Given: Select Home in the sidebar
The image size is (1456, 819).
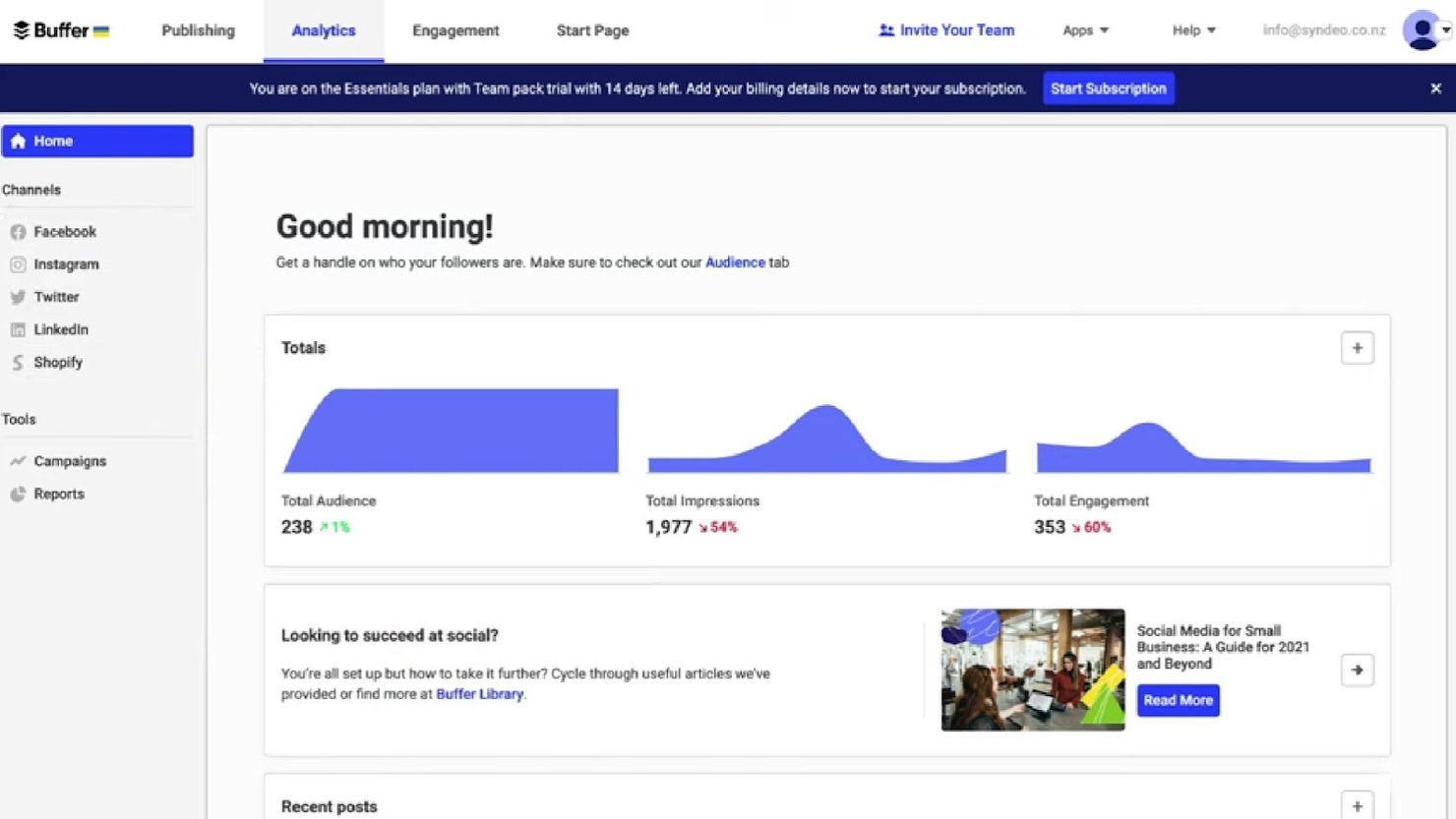Looking at the screenshot, I should point(97,142).
